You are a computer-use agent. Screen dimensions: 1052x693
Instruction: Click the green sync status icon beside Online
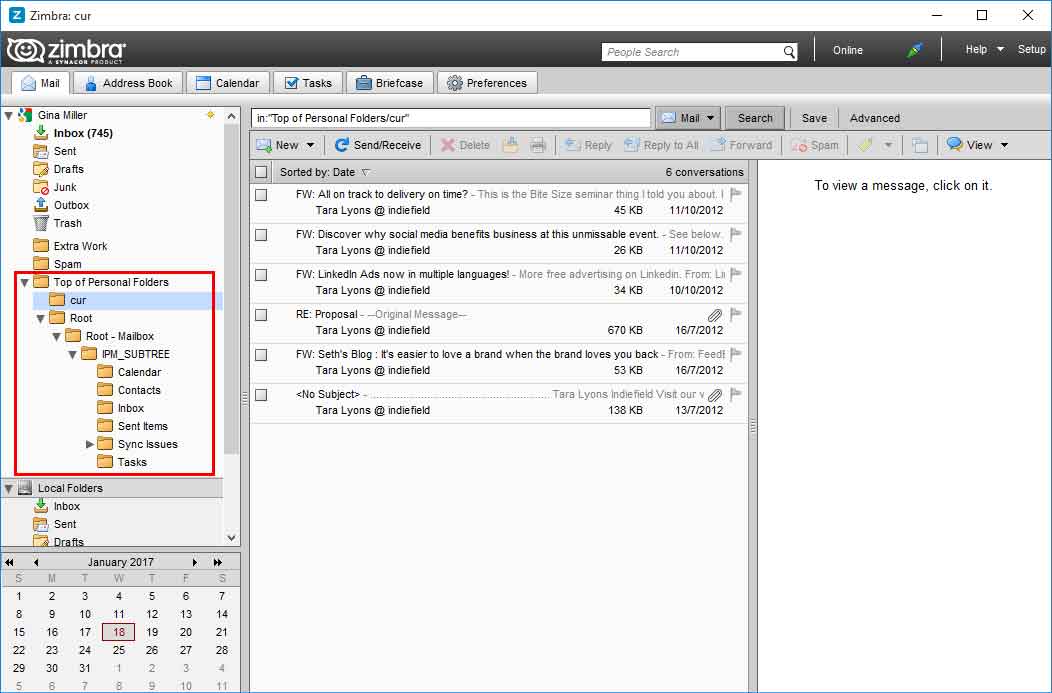click(x=914, y=50)
